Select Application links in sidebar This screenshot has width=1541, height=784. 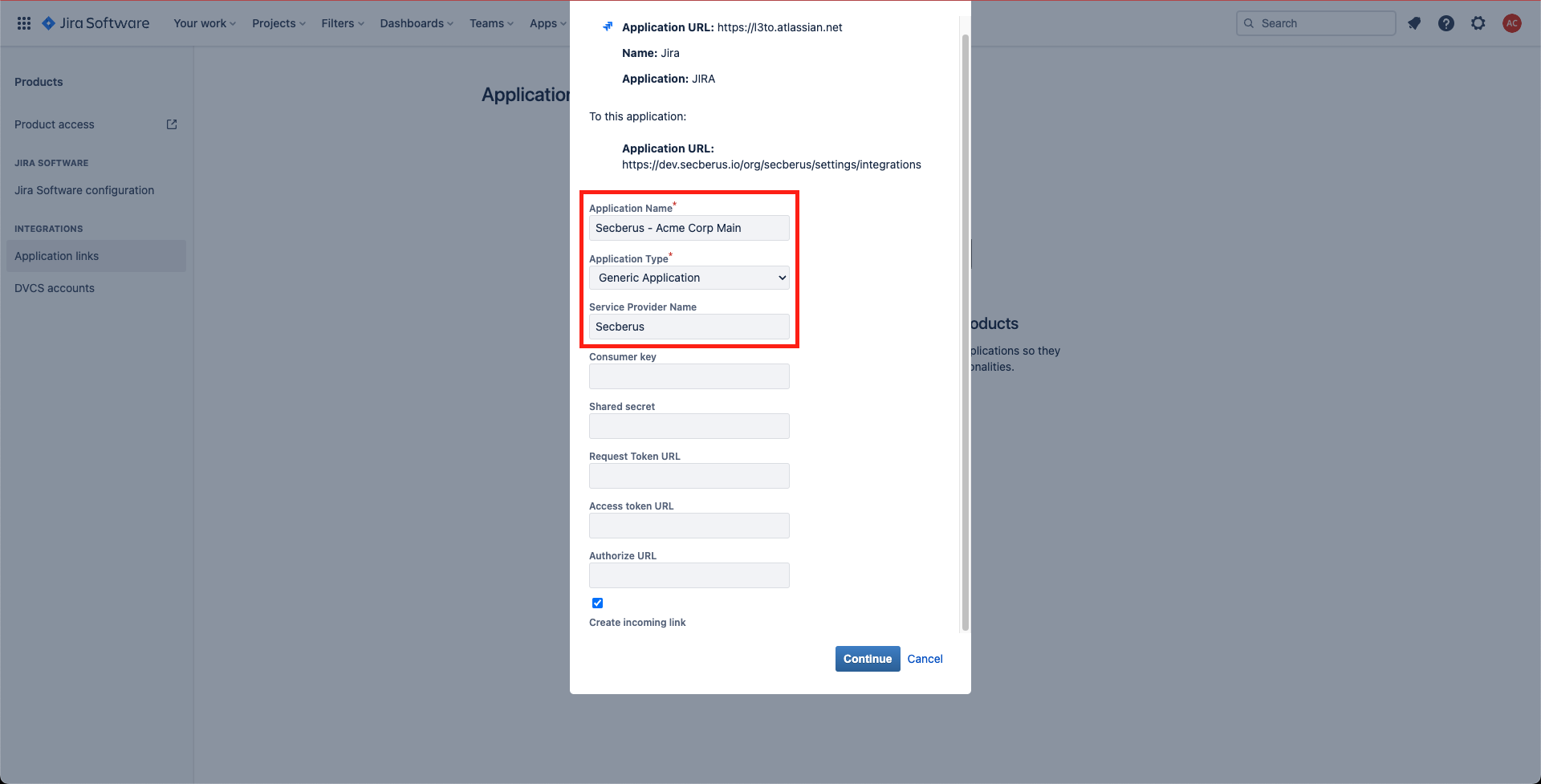click(x=96, y=256)
